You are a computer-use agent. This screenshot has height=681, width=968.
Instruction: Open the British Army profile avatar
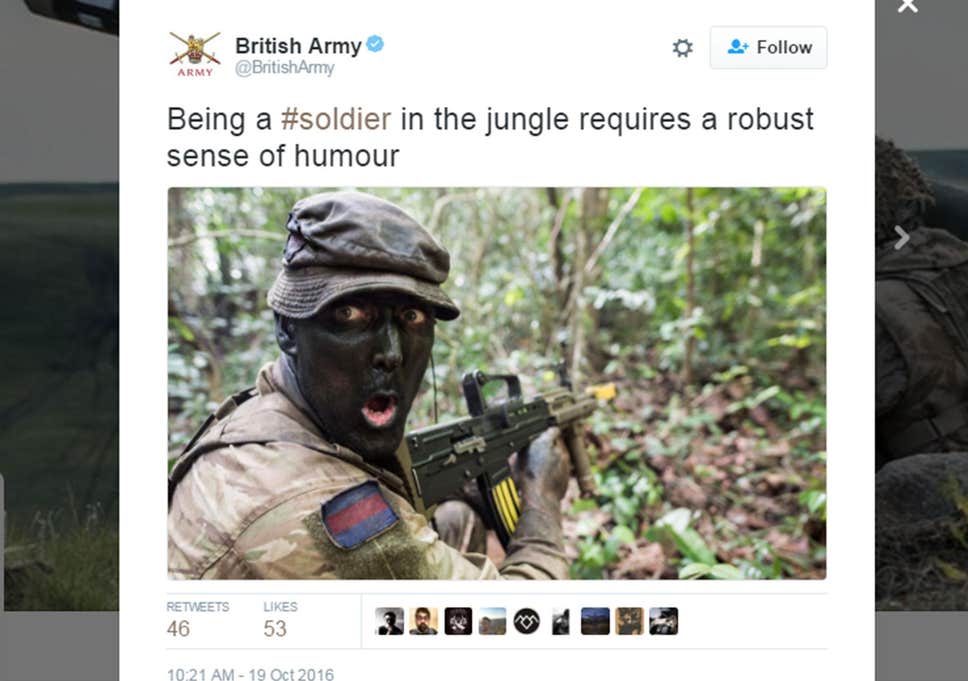click(x=195, y=54)
